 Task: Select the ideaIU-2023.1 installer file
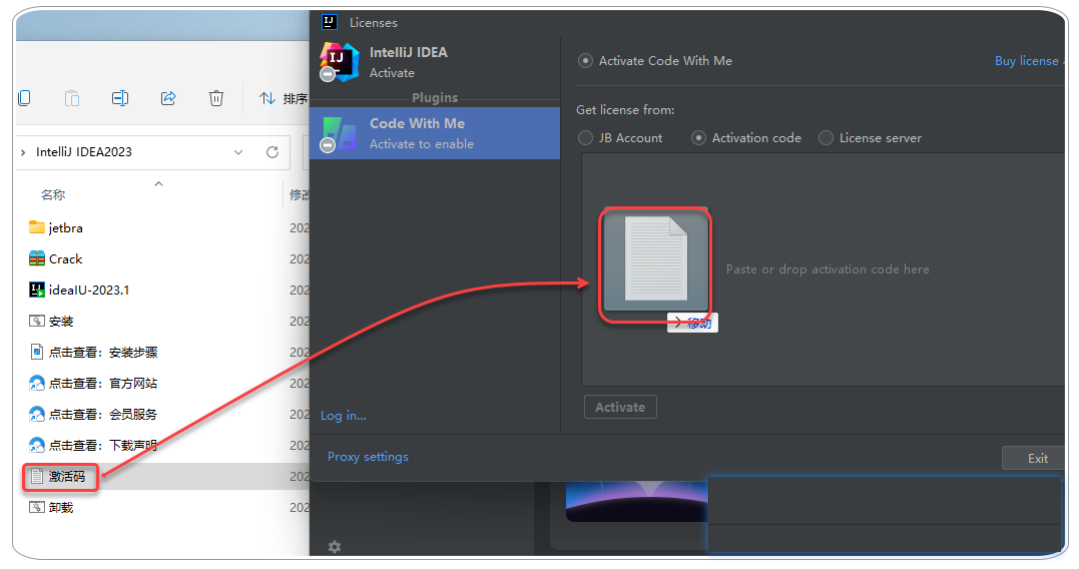click(x=79, y=290)
